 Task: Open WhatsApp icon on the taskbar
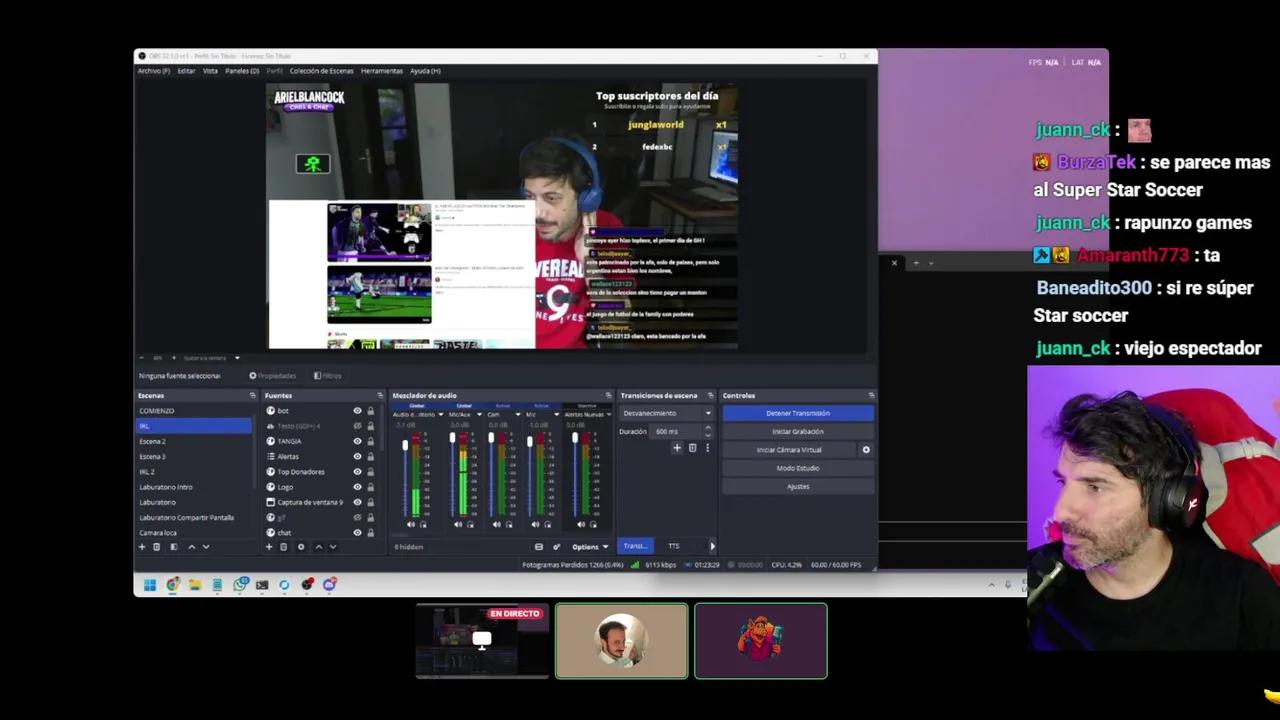pos(240,585)
